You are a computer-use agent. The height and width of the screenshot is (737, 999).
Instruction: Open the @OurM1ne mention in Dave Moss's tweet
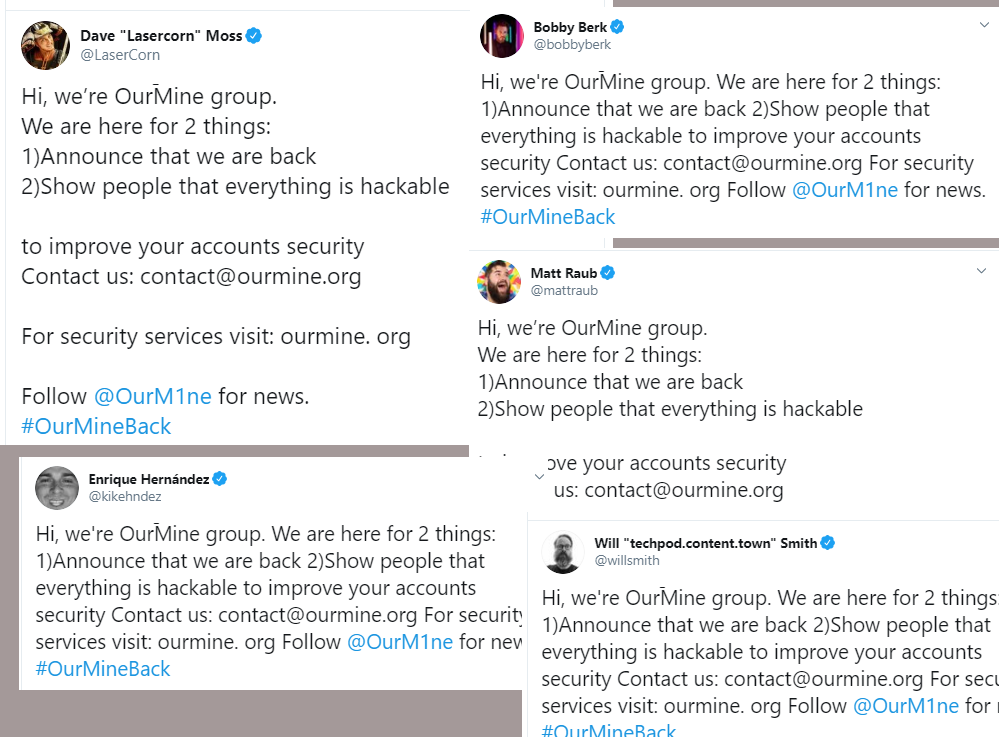(x=153, y=396)
